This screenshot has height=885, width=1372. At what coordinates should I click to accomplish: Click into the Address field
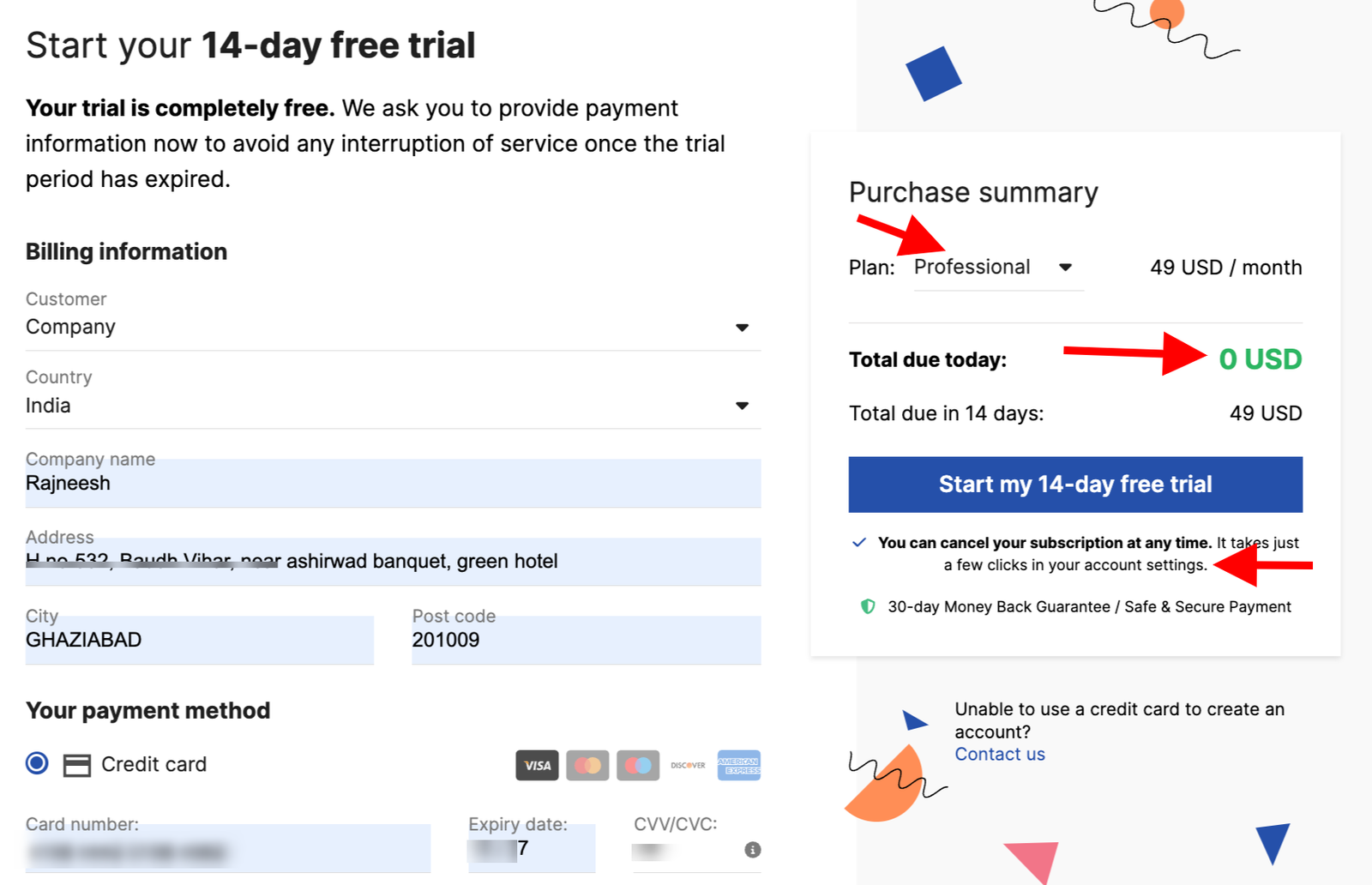[393, 562]
